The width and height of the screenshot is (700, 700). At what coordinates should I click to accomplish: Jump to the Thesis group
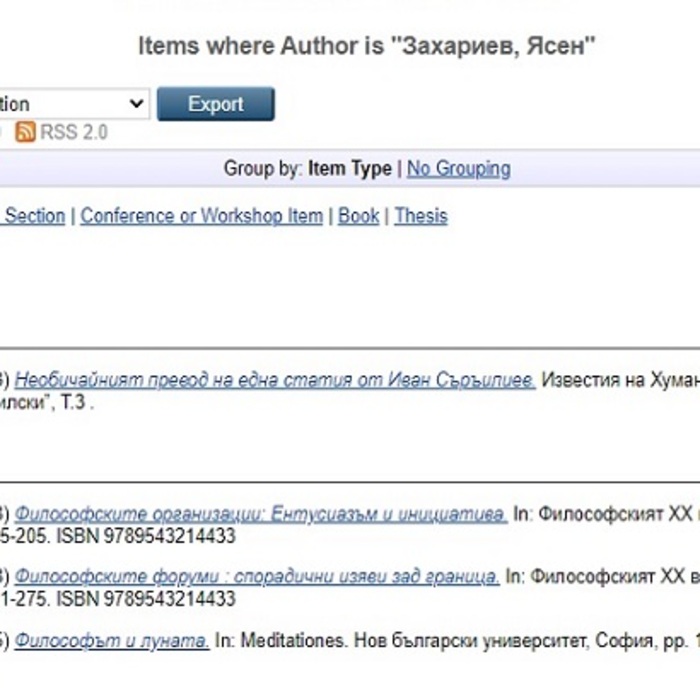point(421,216)
